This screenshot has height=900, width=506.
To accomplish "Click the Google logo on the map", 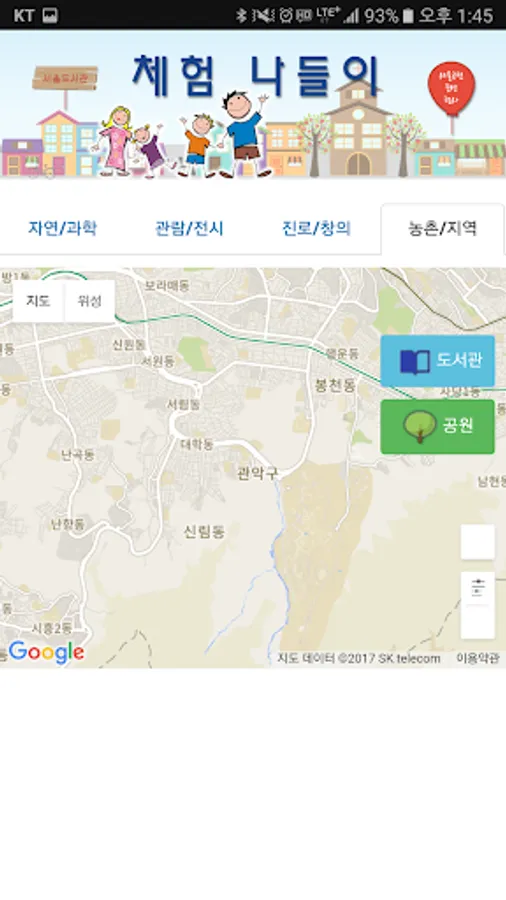I will pos(46,652).
